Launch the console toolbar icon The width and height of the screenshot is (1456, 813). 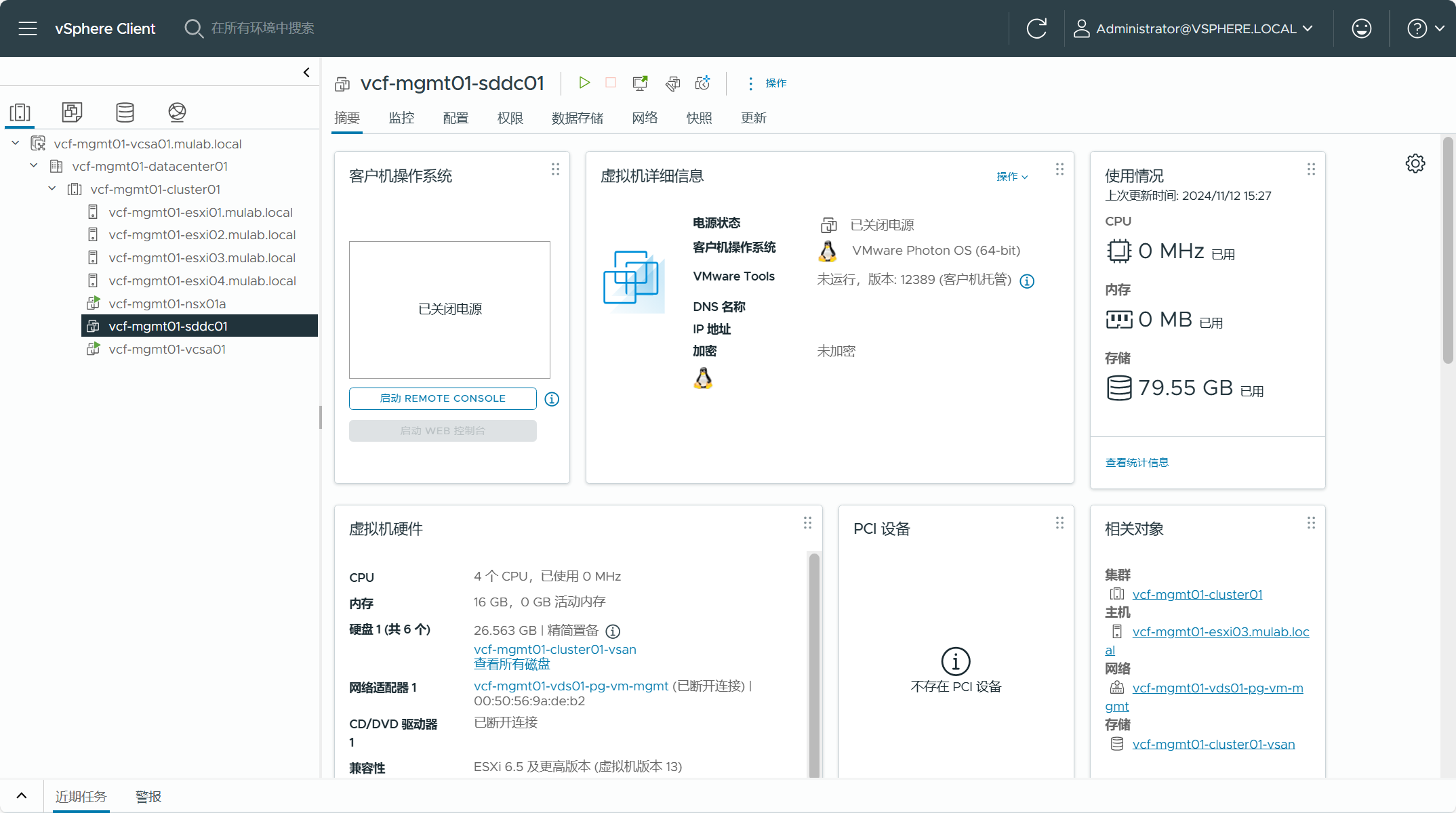640,83
